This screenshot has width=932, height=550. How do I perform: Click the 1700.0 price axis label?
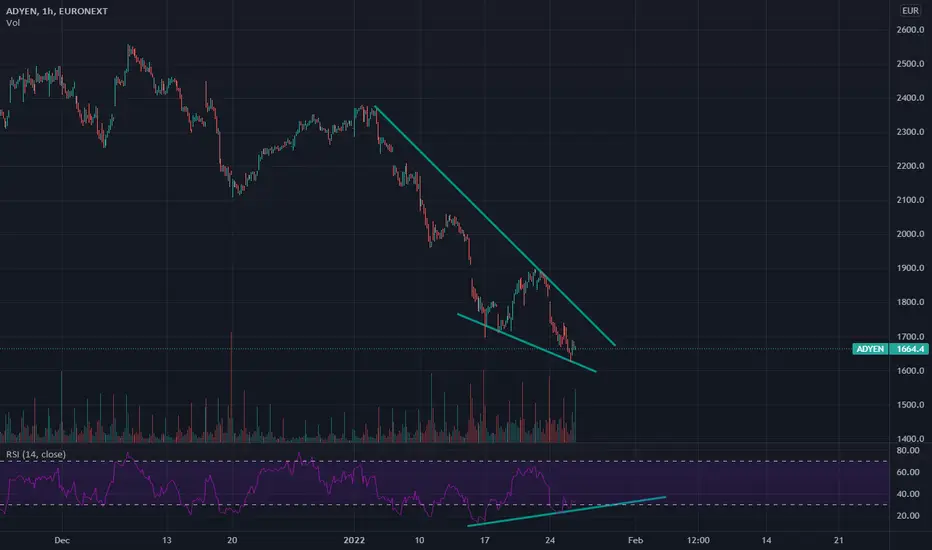tap(910, 337)
